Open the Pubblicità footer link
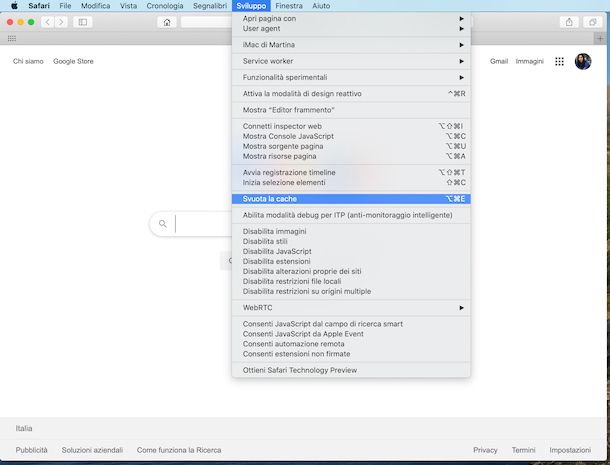 32,450
